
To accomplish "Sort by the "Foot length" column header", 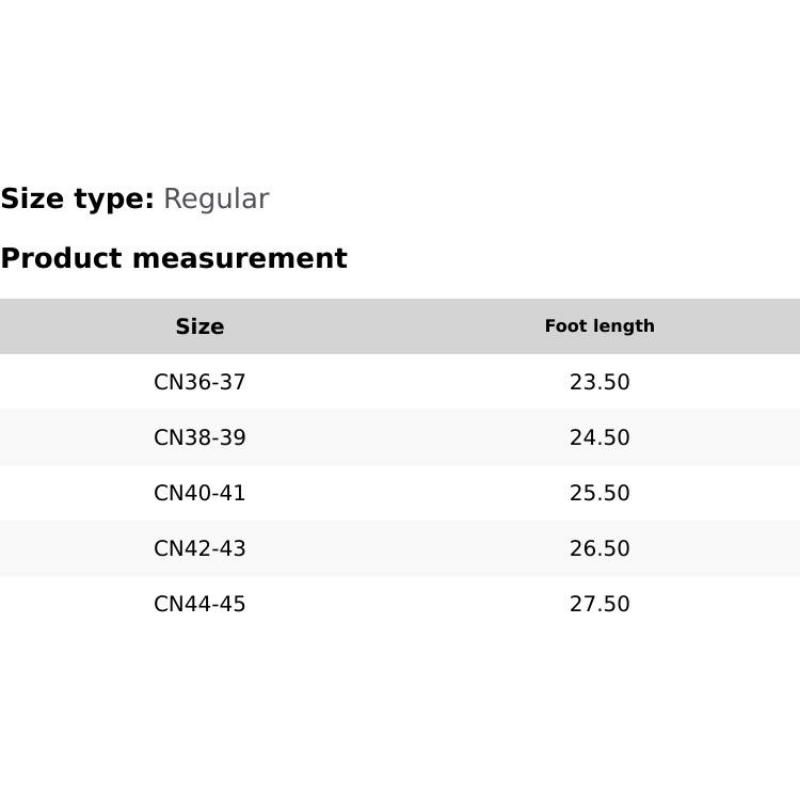I will click(x=599, y=326).
